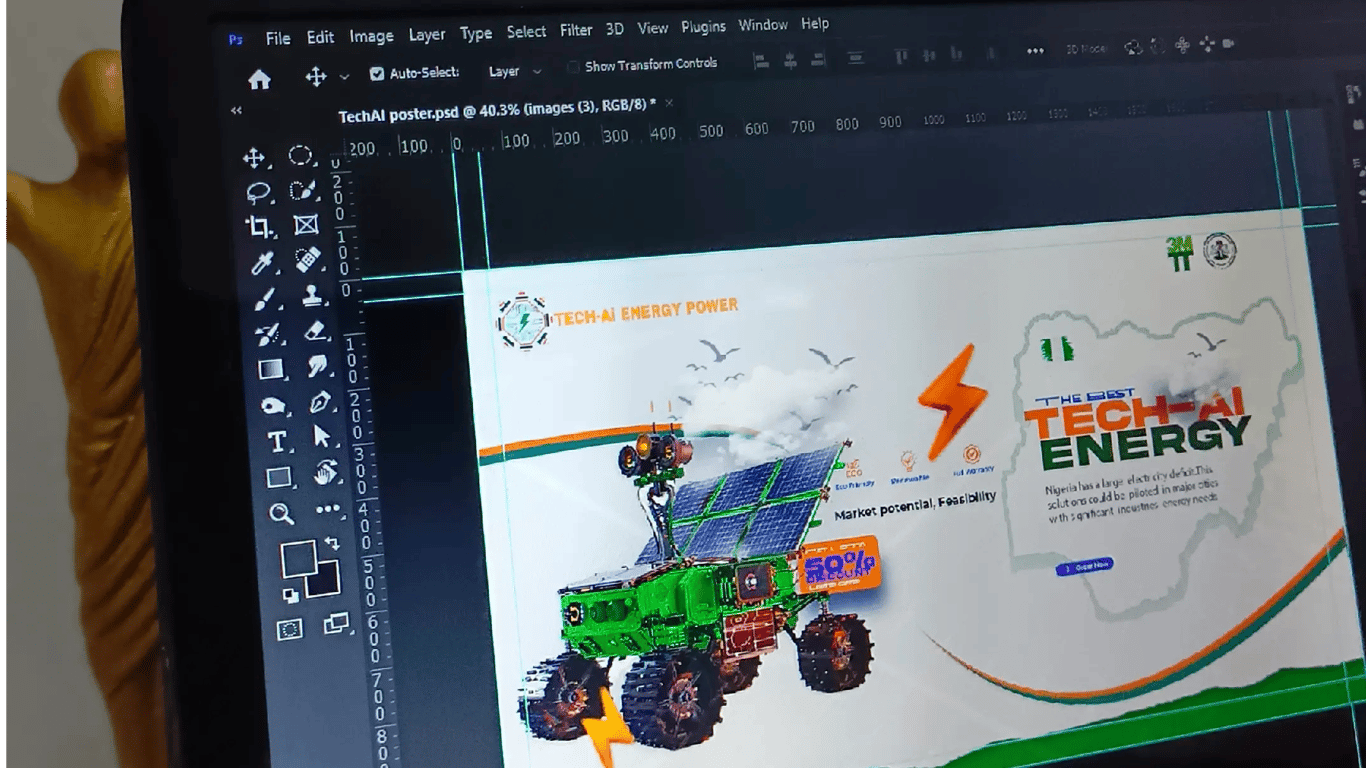This screenshot has height=768, width=1366.
Task: Open the Auto-Select Layer dropdown
Action: 516,71
